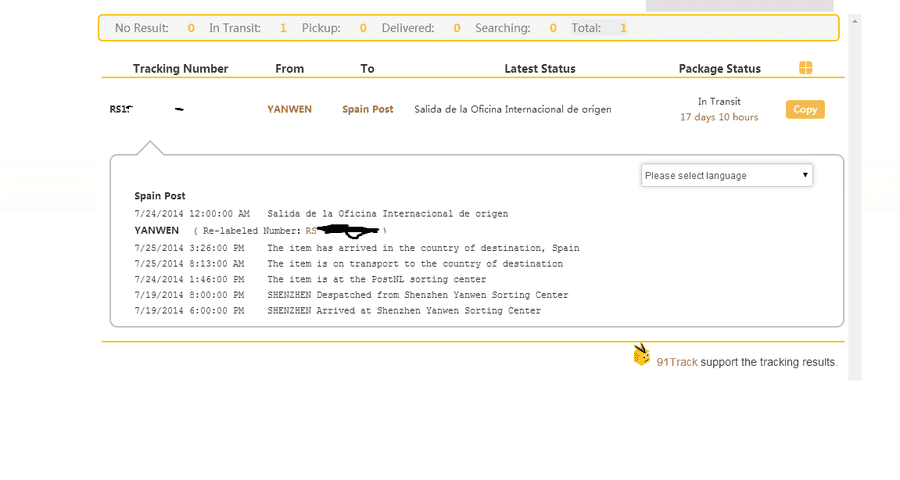Open the 'Please select language' dropdown
Viewport: 900px width, 480px height.
[727, 176]
